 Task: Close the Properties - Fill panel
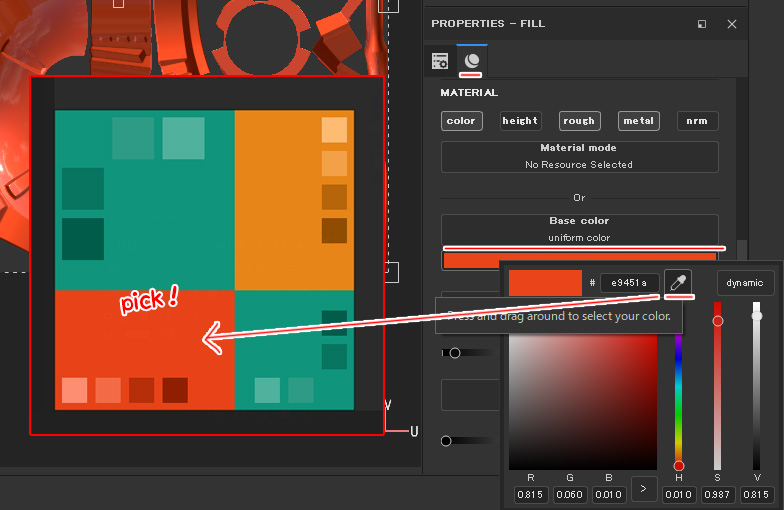pyautogui.click(x=731, y=24)
